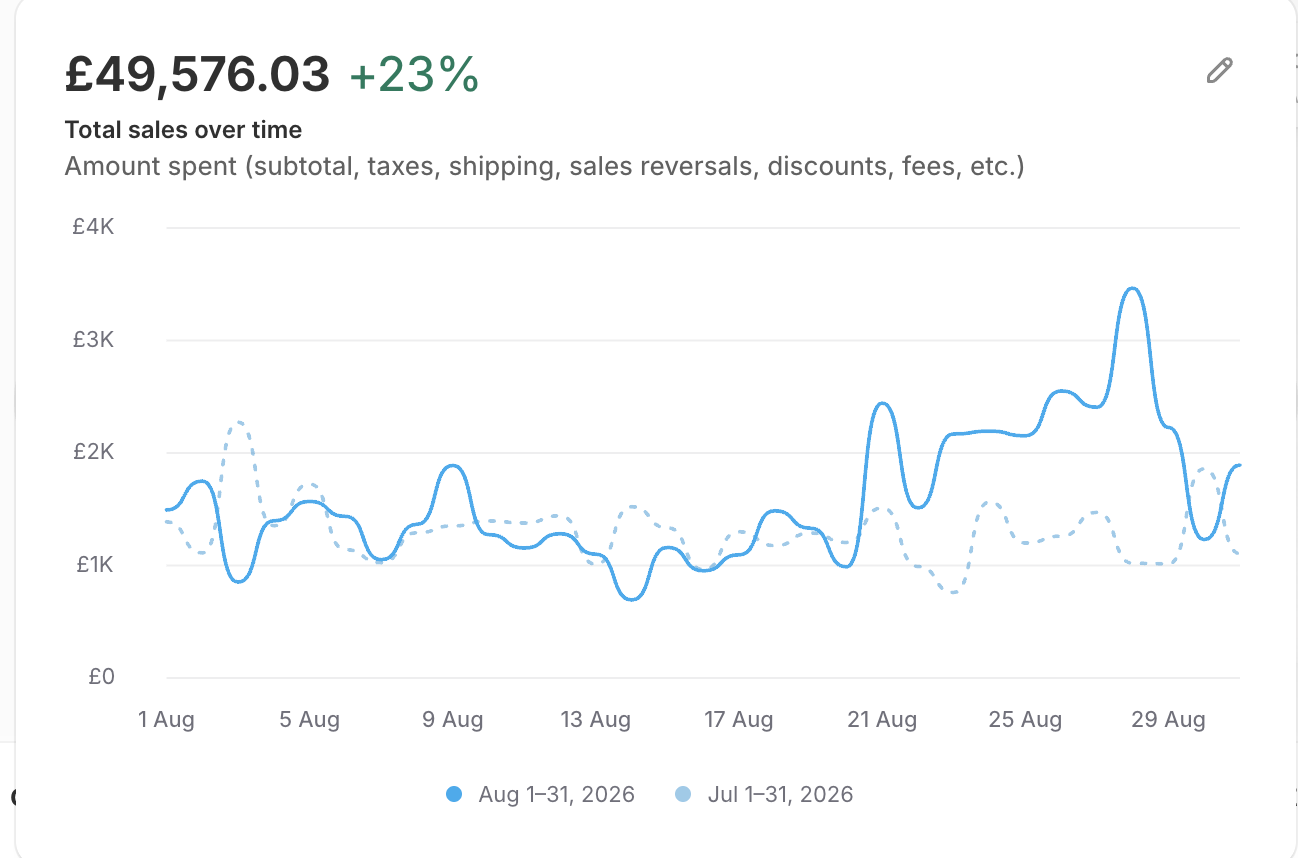
Task: Click the highest peak of the solid August line
Action: tap(1132, 289)
